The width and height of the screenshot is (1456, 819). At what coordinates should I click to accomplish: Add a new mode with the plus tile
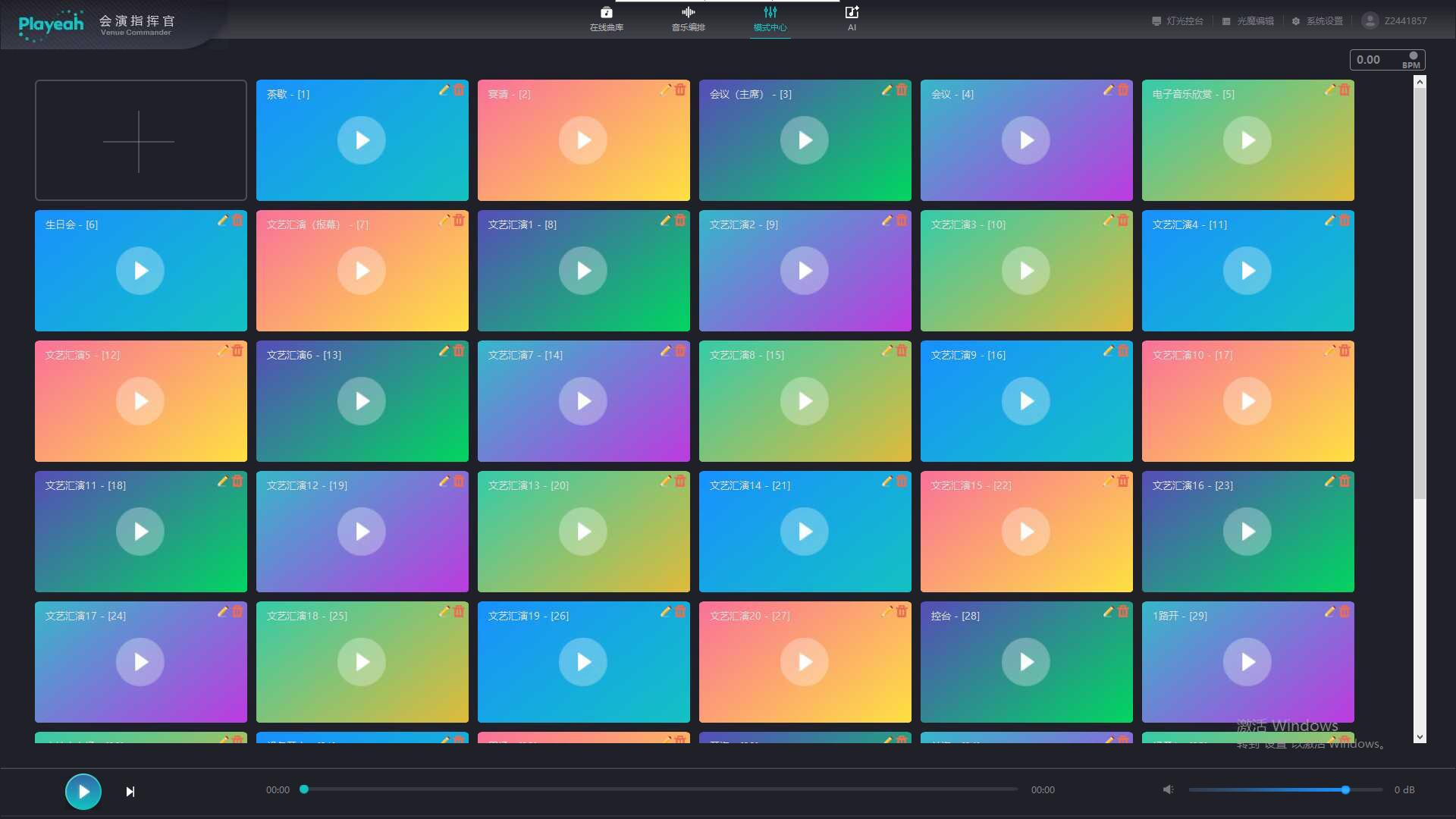pyautogui.click(x=141, y=140)
